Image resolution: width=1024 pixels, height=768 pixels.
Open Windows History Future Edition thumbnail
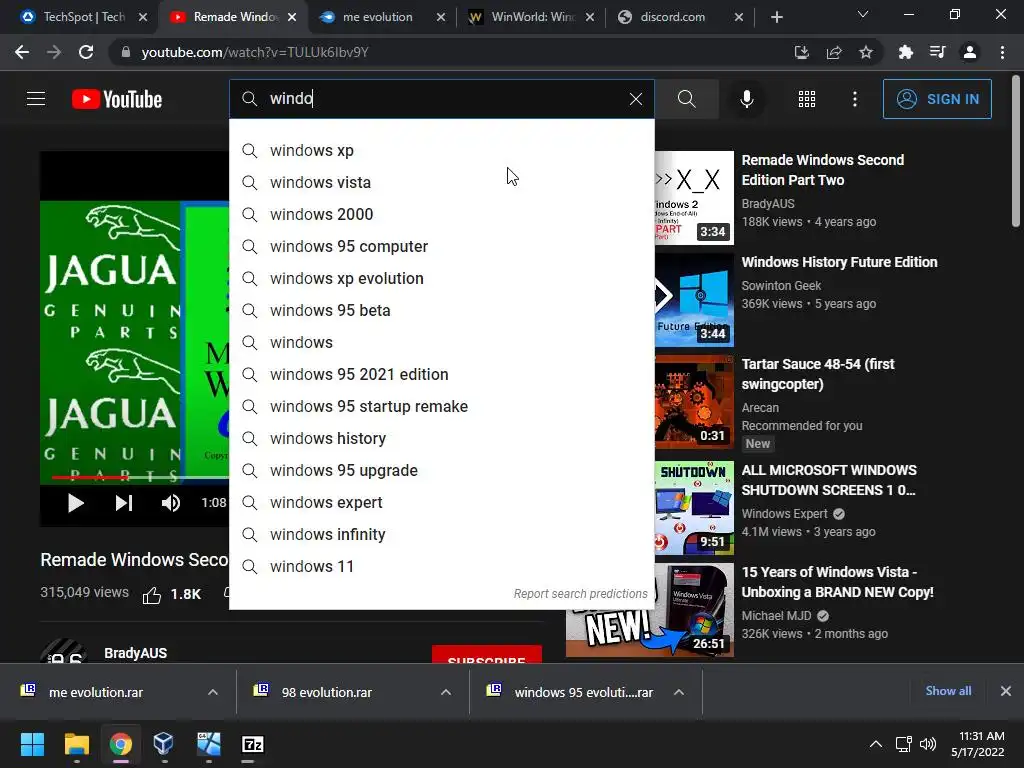[x=694, y=300]
